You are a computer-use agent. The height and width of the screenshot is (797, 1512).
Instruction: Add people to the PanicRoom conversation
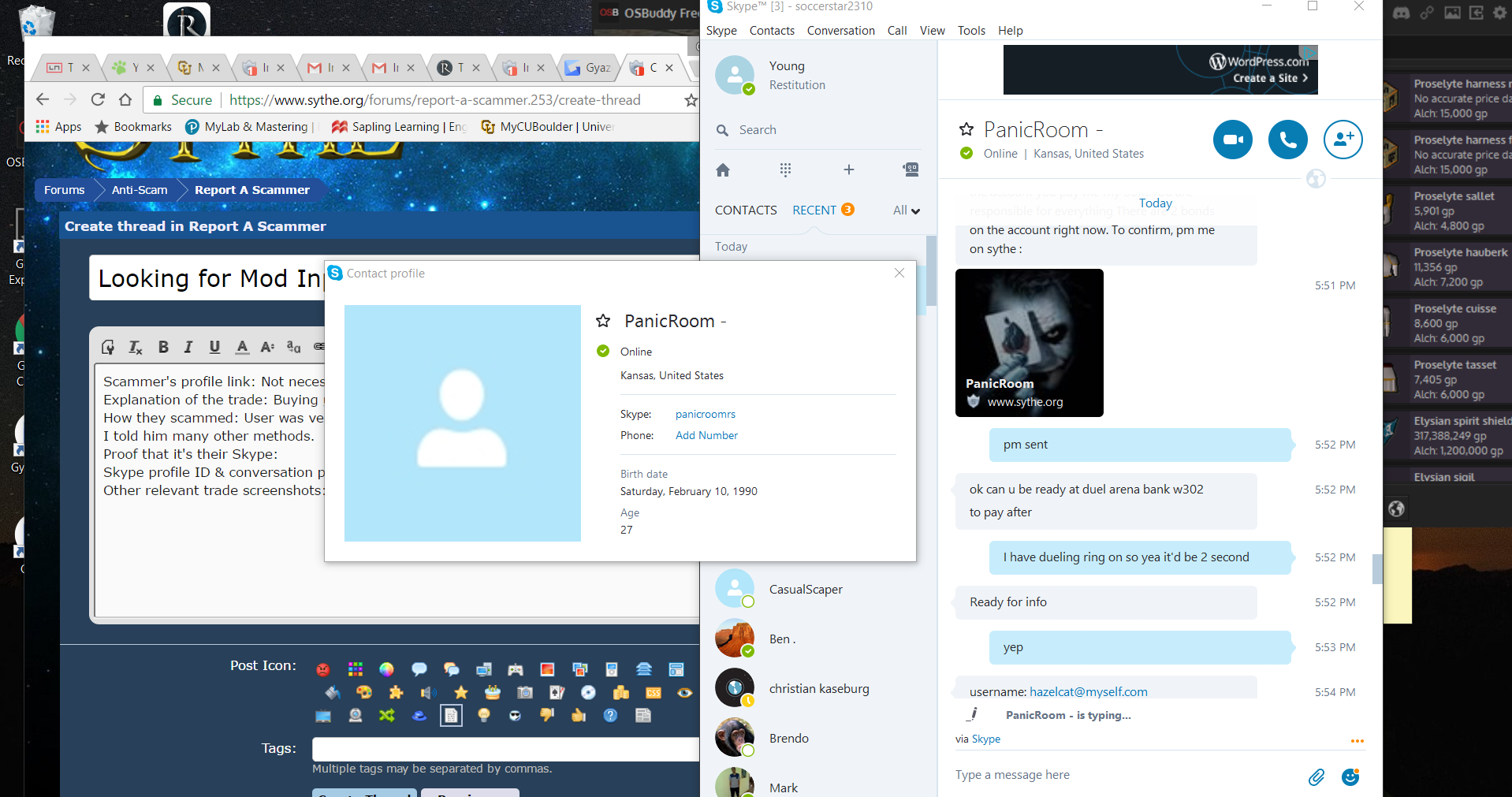[x=1343, y=140]
